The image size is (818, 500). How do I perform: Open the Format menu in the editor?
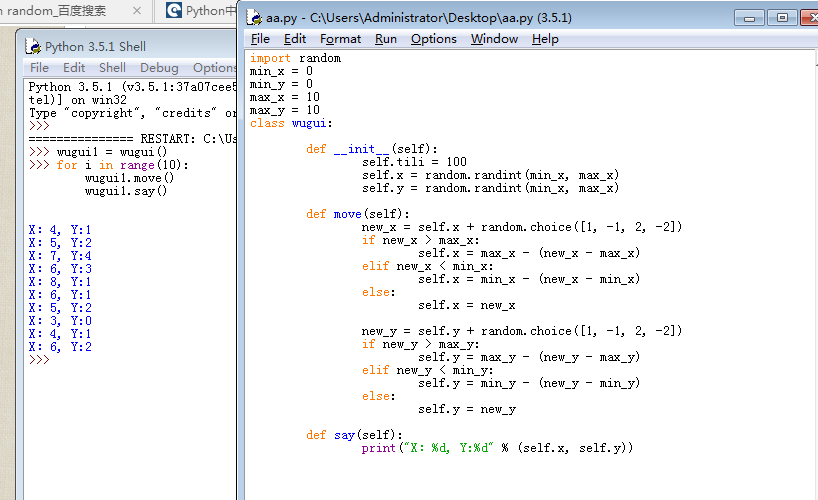[340, 39]
